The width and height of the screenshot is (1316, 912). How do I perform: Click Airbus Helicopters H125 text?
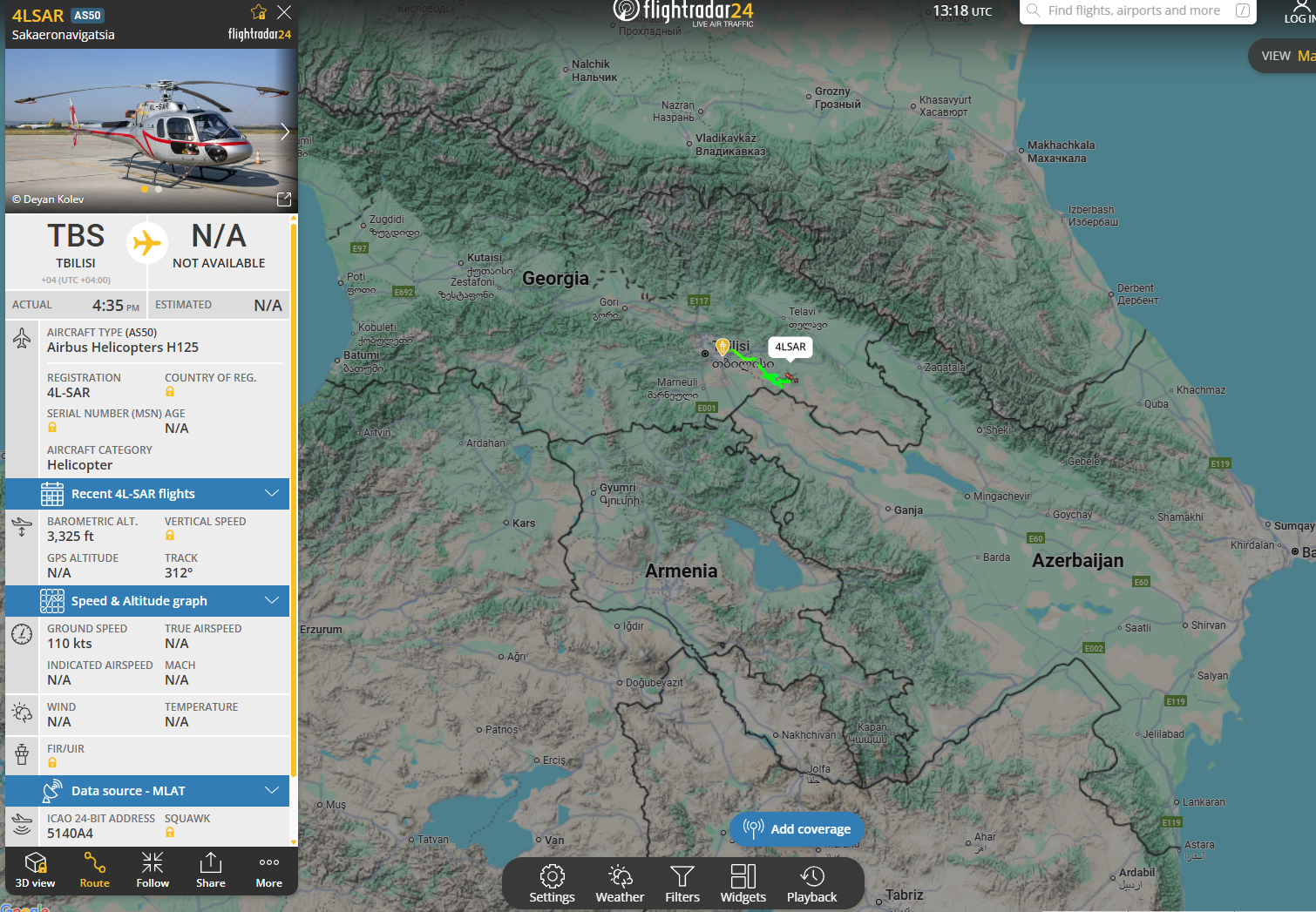tap(123, 348)
